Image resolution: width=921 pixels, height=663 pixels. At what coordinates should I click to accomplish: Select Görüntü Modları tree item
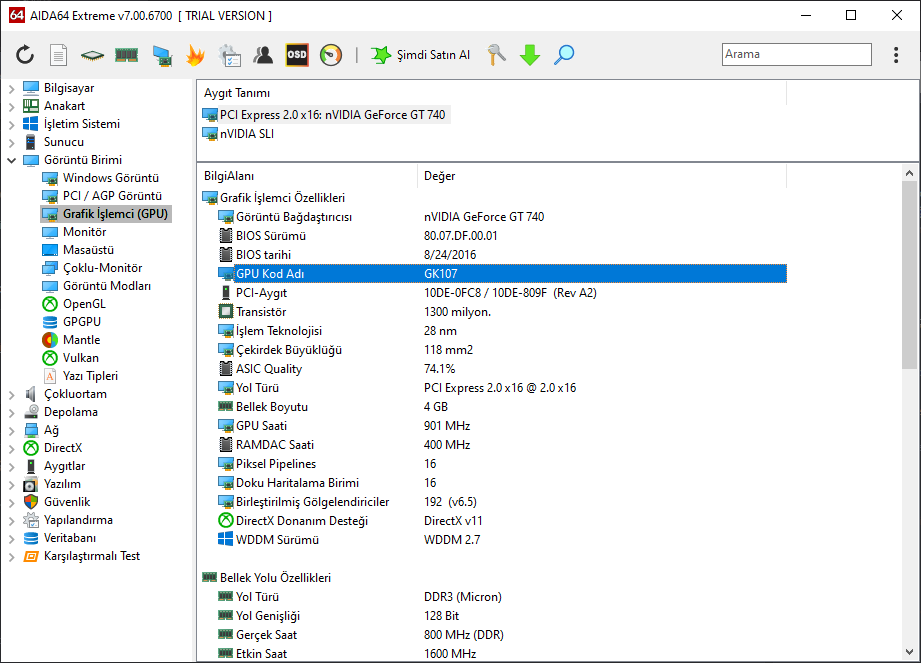(x=96, y=286)
